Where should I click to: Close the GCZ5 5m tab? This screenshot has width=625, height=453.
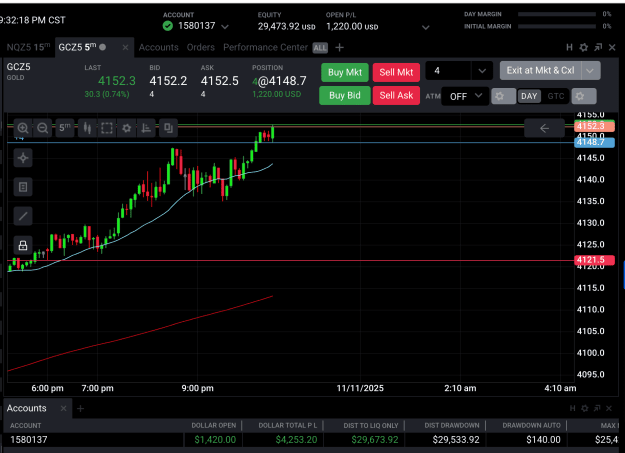click(125, 47)
